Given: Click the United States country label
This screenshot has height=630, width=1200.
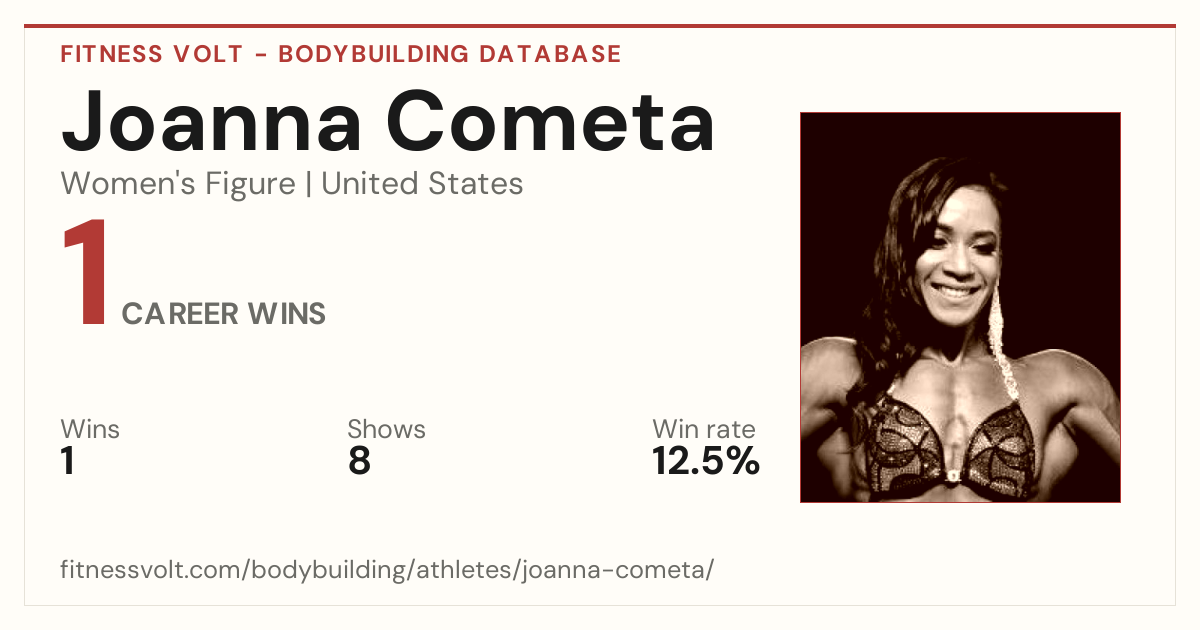Looking at the screenshot, I should [x=422, y=184].
